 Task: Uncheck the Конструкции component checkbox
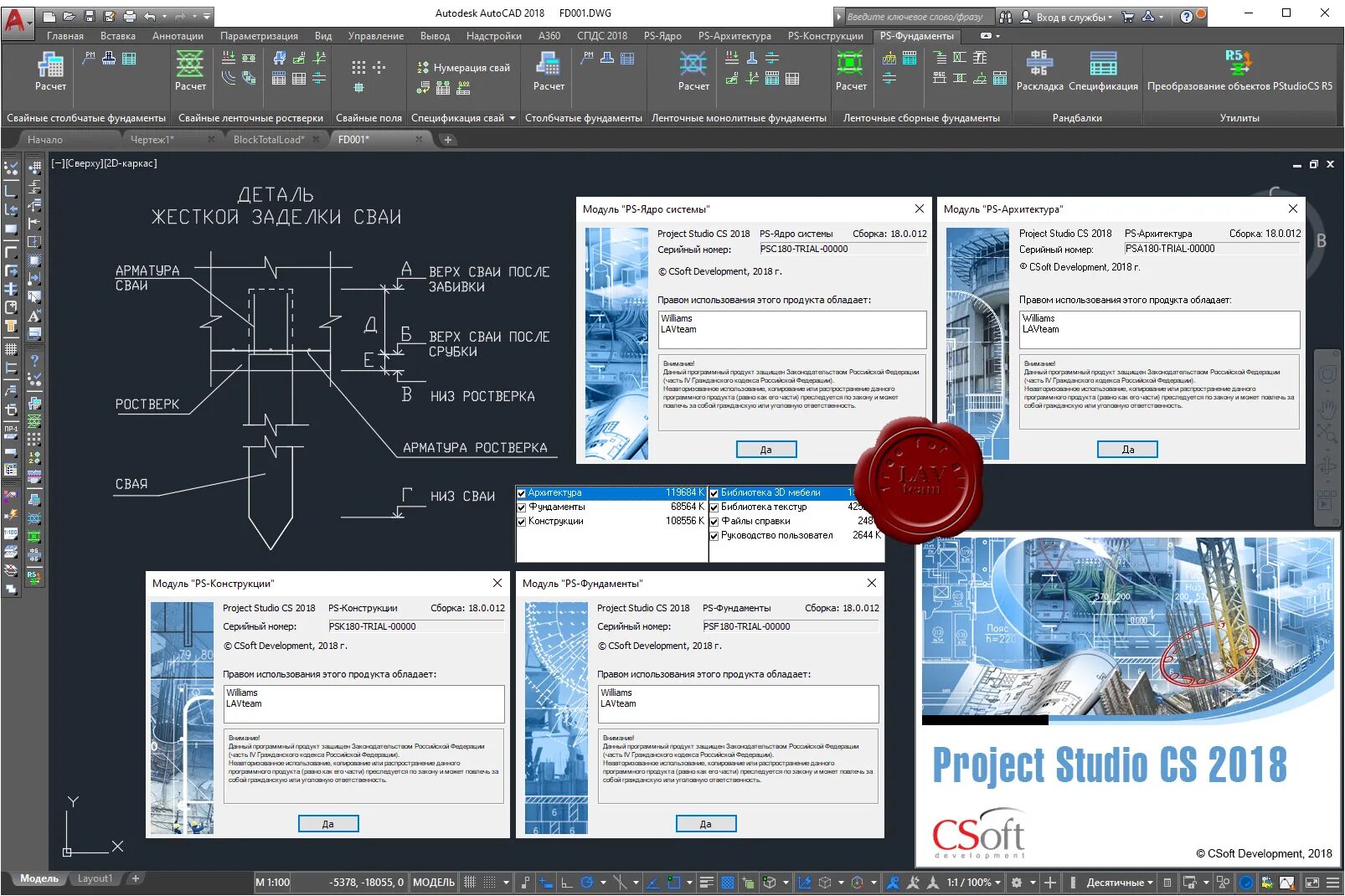click(x=522, y=522)
